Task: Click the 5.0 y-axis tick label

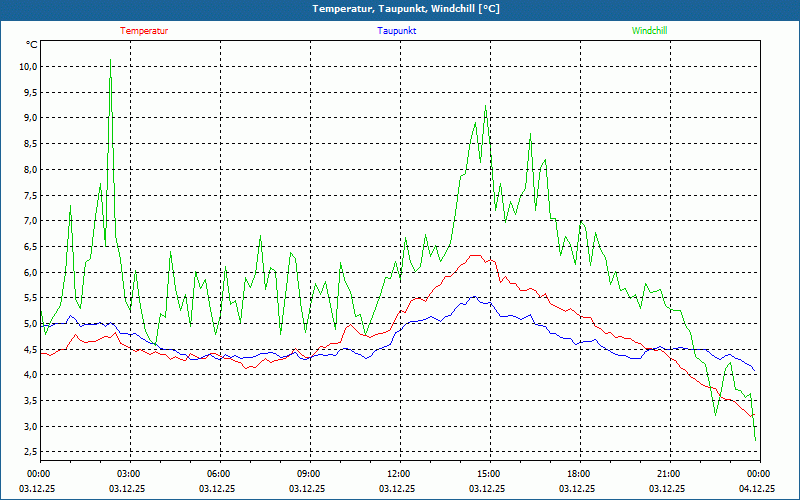Action: (29, 323)
